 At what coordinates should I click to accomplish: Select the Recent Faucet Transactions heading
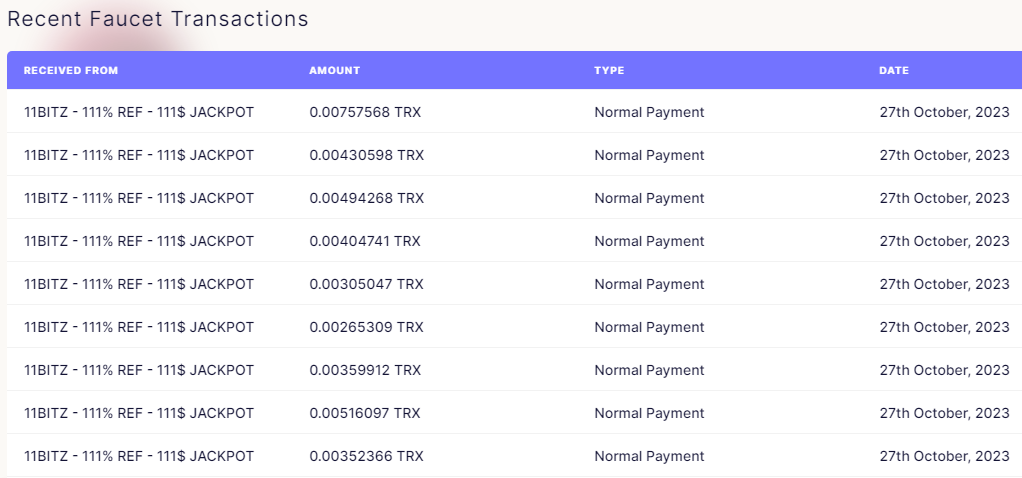[x=158, y=19]
